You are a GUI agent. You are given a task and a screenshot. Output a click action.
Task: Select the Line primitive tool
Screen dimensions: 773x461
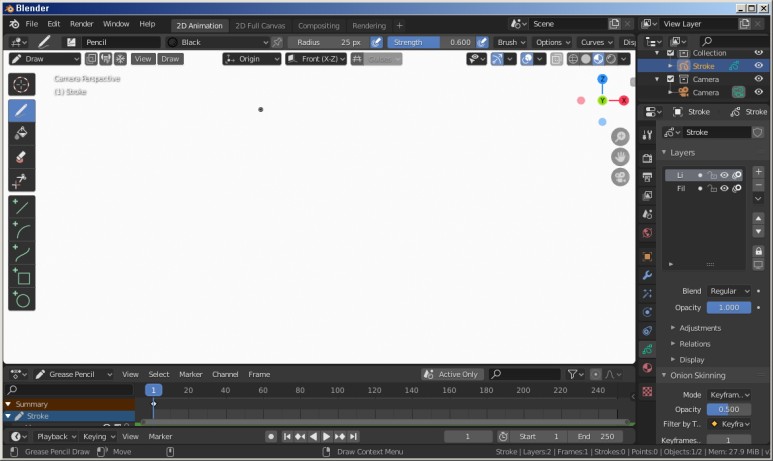[21, 207]
